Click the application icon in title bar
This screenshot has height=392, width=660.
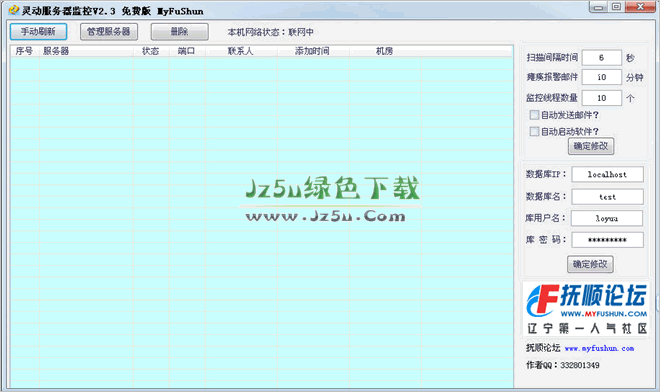pos(14,10)
